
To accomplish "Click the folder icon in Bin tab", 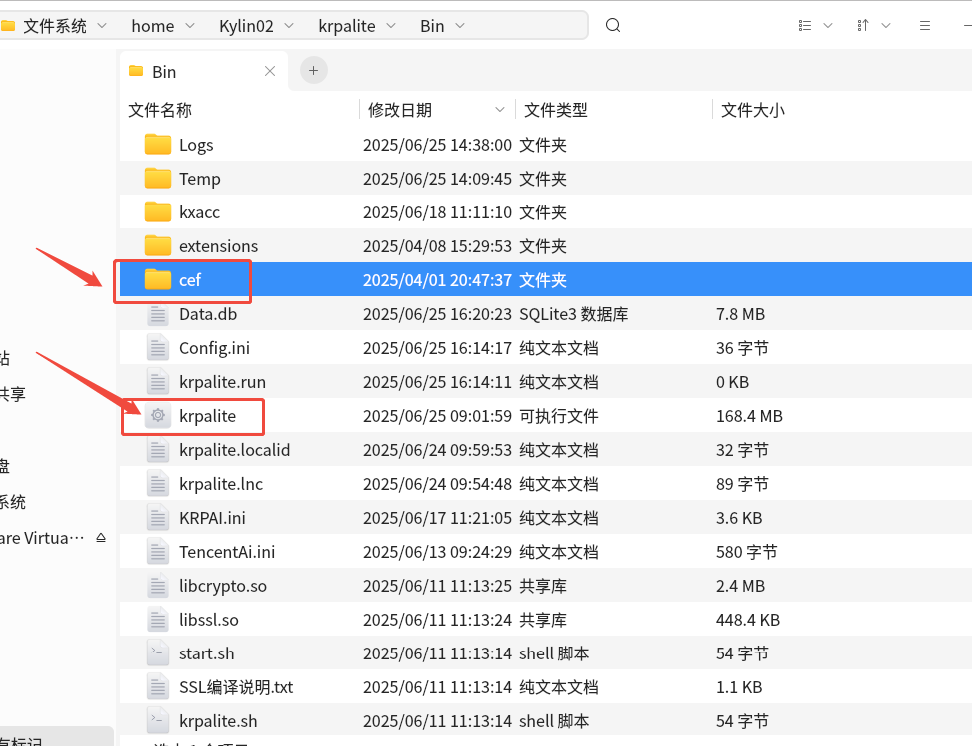I will 136,71.
